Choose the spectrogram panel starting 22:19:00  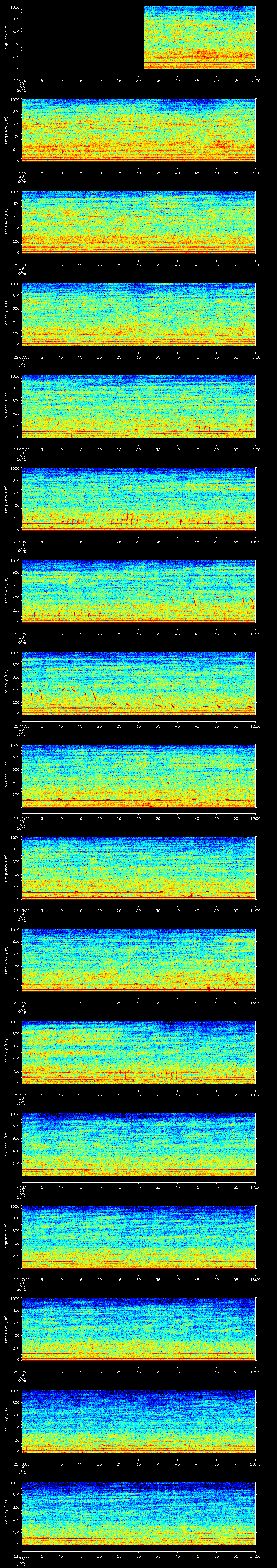(x=139, y=1421)
